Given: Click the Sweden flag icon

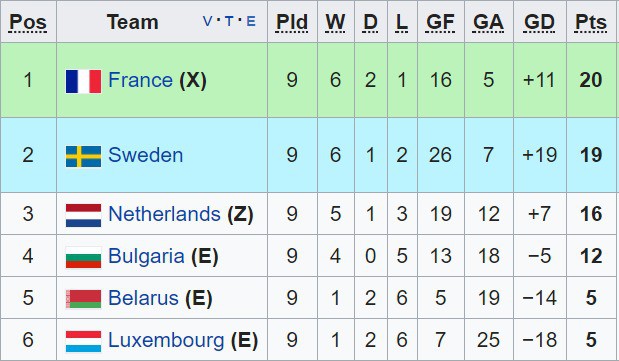Looking at the screenshot, I should pyautogui.click(x=83, y=156).
